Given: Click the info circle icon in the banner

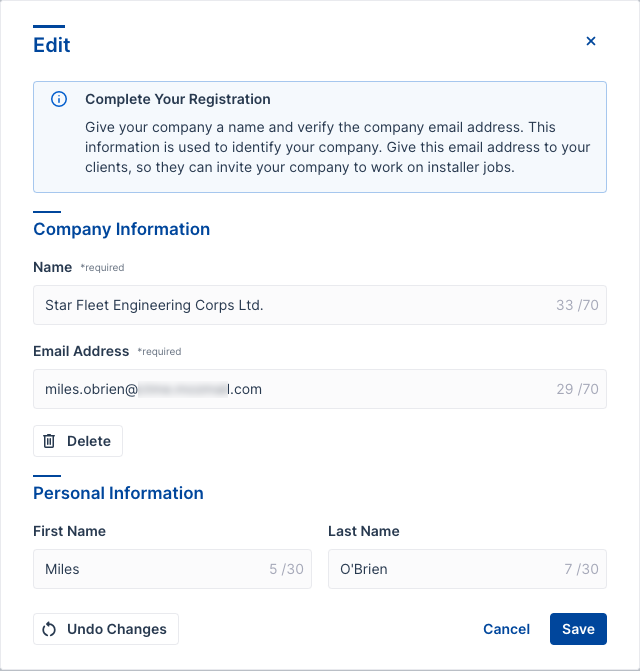Looking at the screenshot, I should tap(59, 99).
